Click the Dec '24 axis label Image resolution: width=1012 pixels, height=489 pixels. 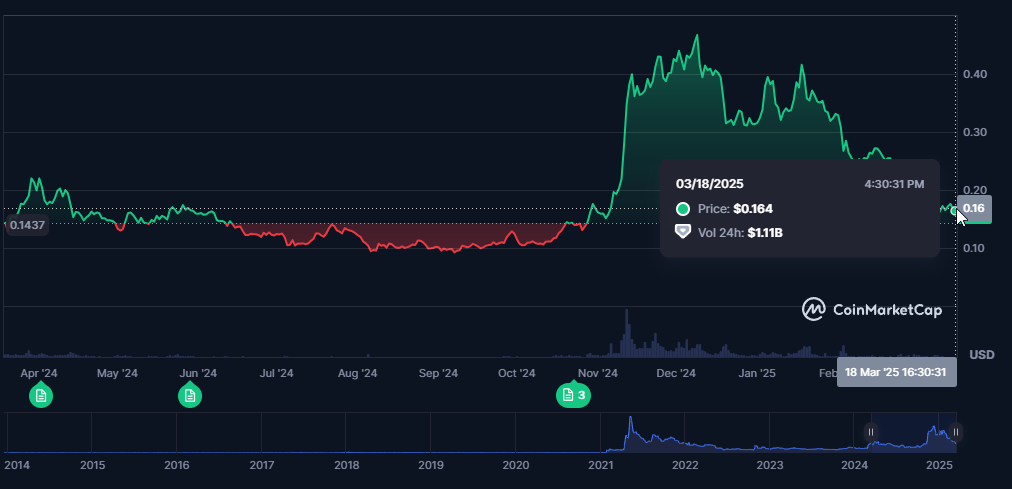click(676, 374)
